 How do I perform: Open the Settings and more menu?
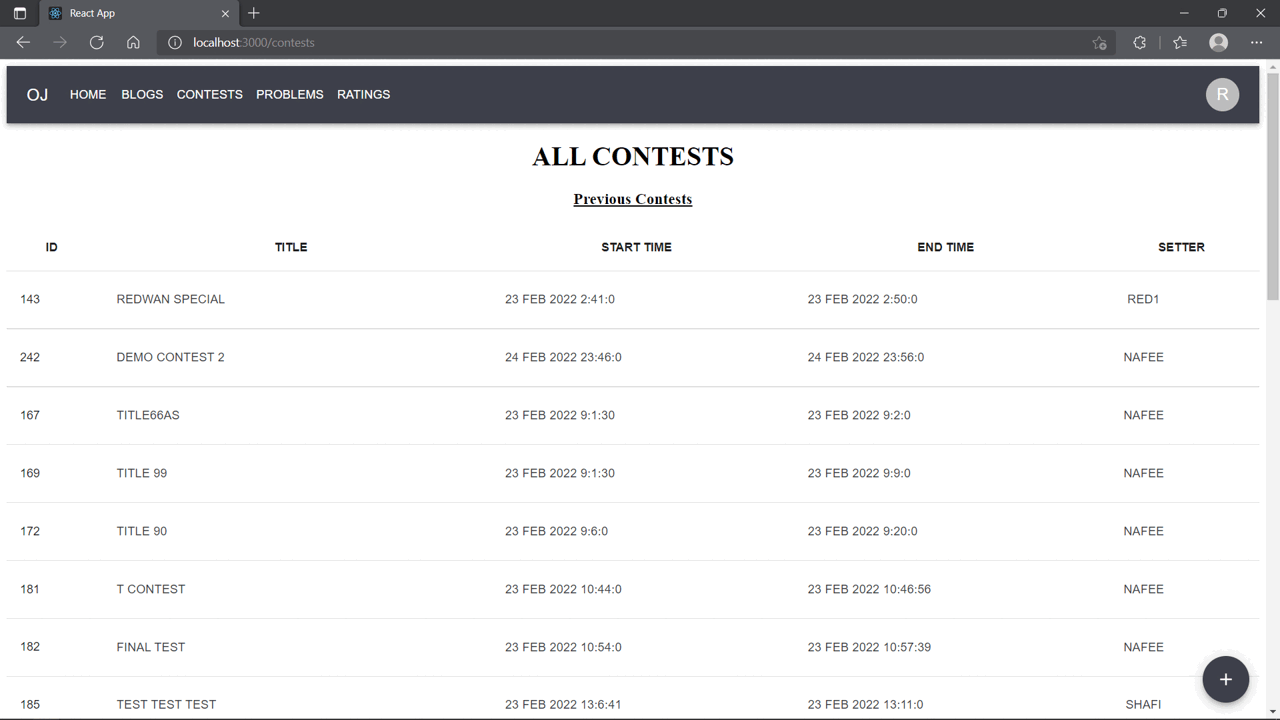click(1257, 42)
